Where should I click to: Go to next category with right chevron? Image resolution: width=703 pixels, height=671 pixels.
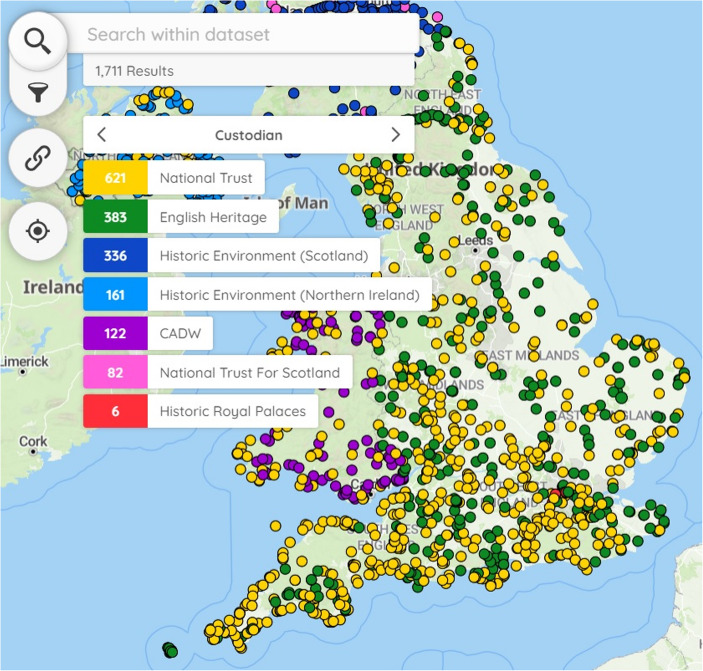pos(395,134)
